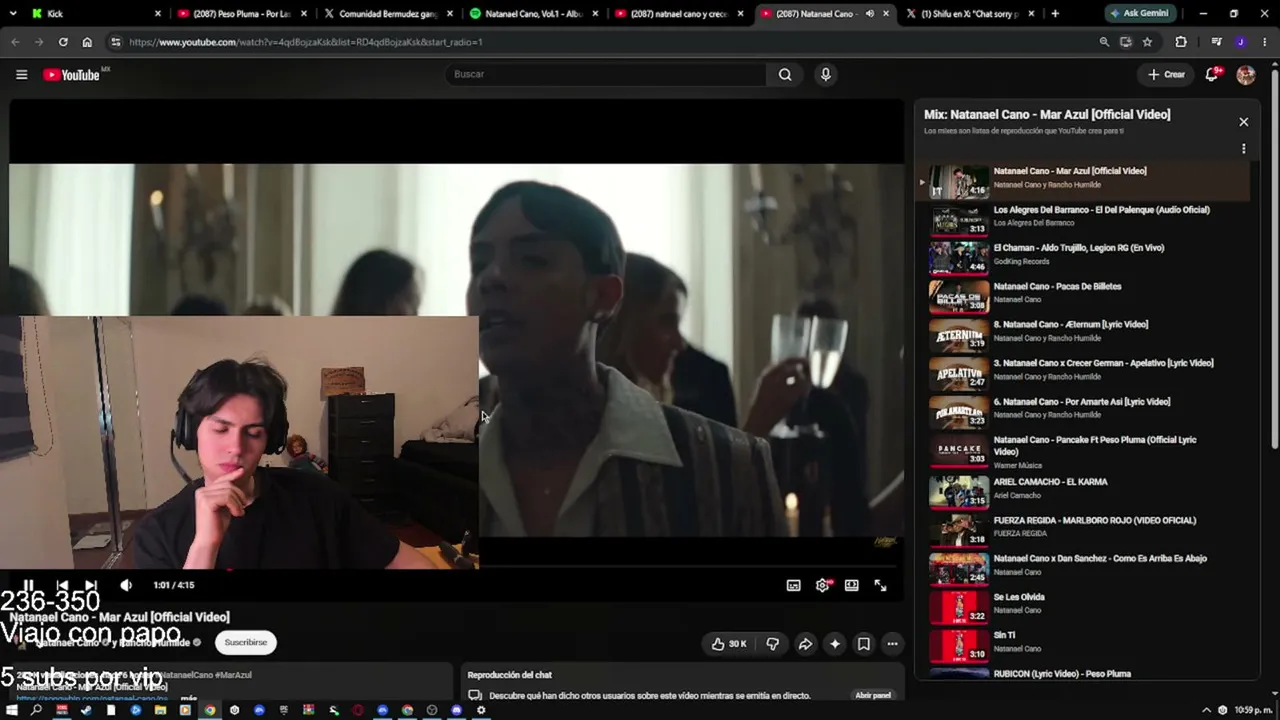Open the chat panel with Abrir panel

click(x=873, y=695)
